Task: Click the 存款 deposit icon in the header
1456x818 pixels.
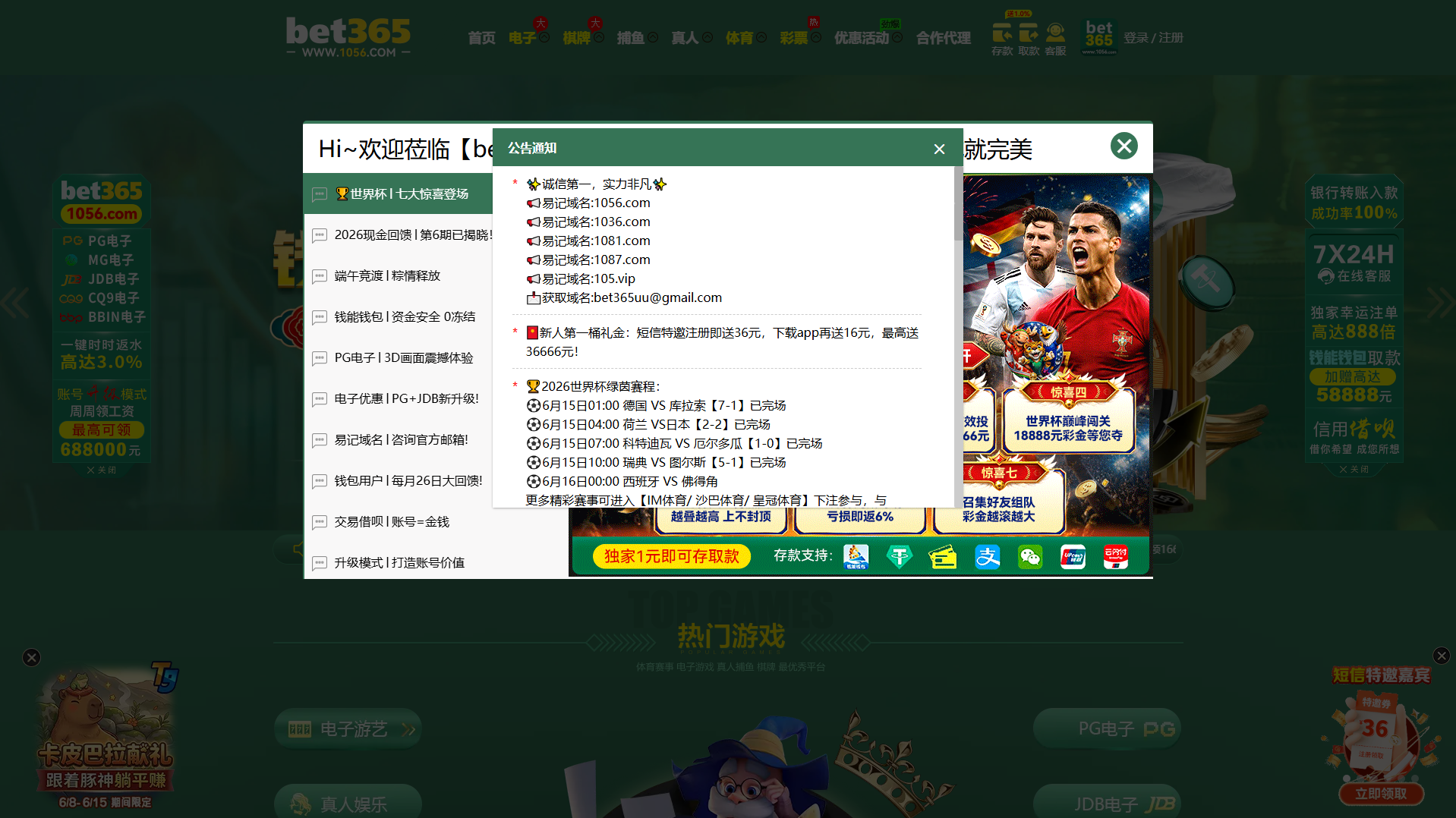Action: tap(1001, 39)
